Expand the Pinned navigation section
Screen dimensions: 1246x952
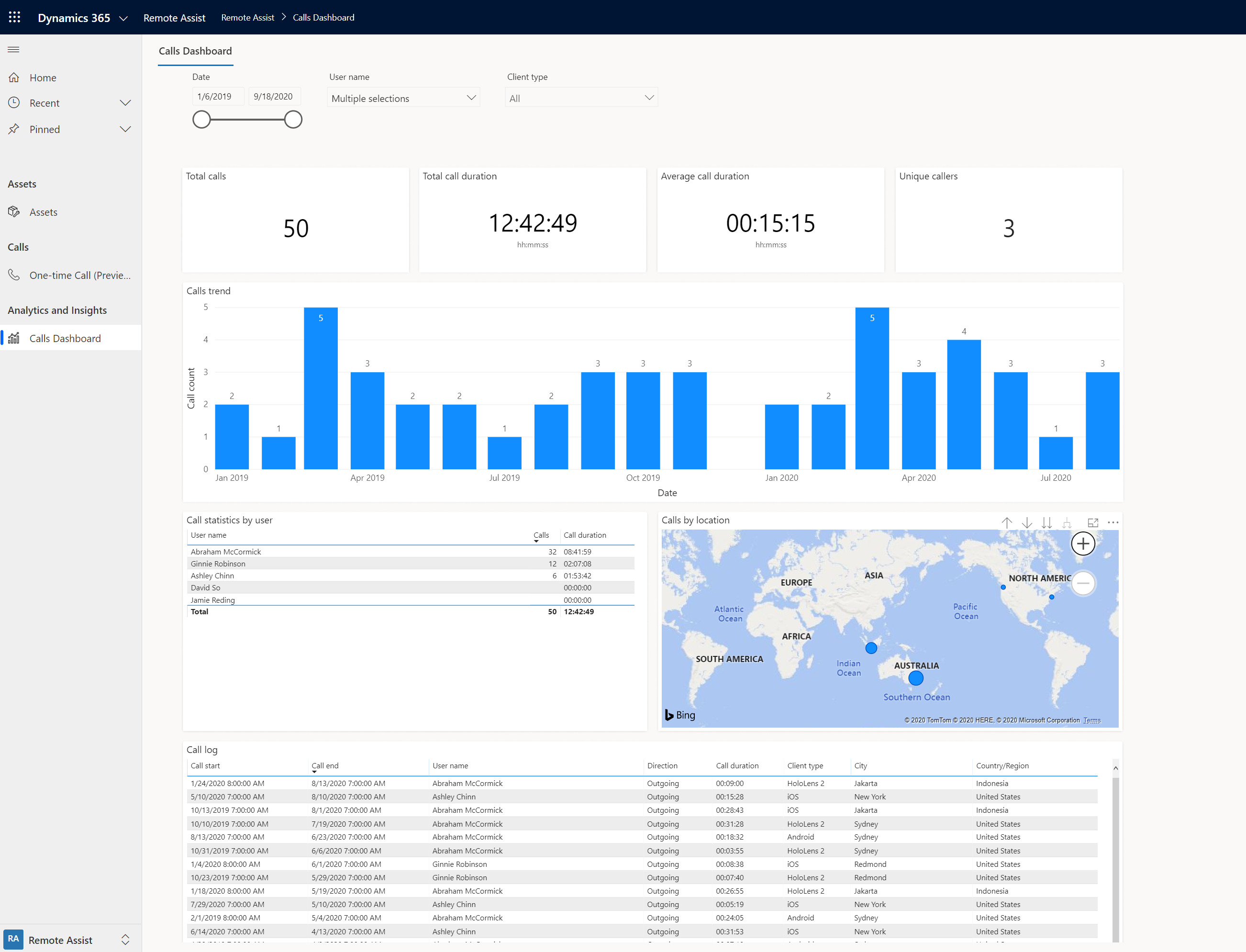pyautogui.click(x=126, y=129)
